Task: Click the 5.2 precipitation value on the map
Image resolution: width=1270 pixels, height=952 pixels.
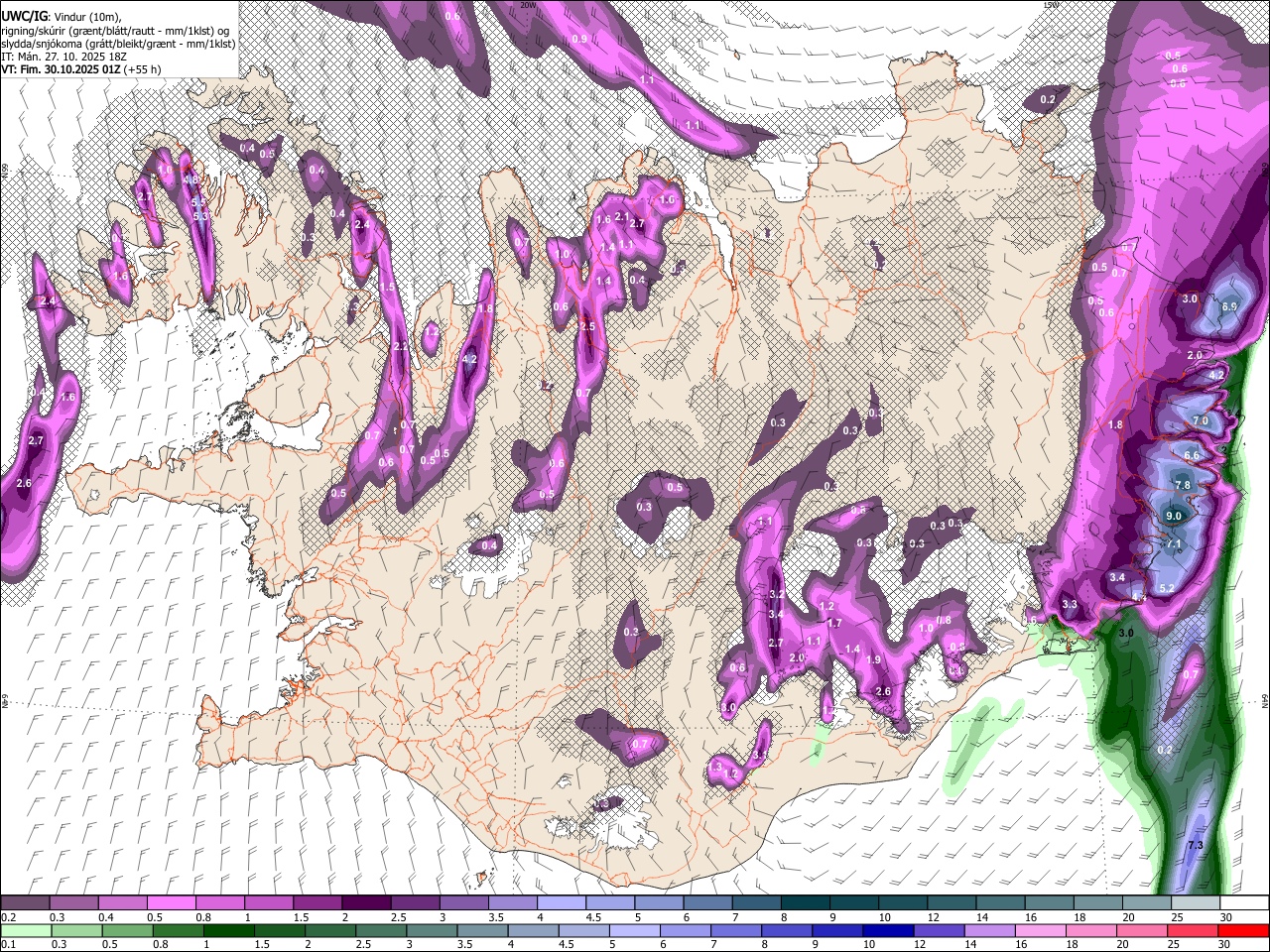Action: click(1167, 588)
